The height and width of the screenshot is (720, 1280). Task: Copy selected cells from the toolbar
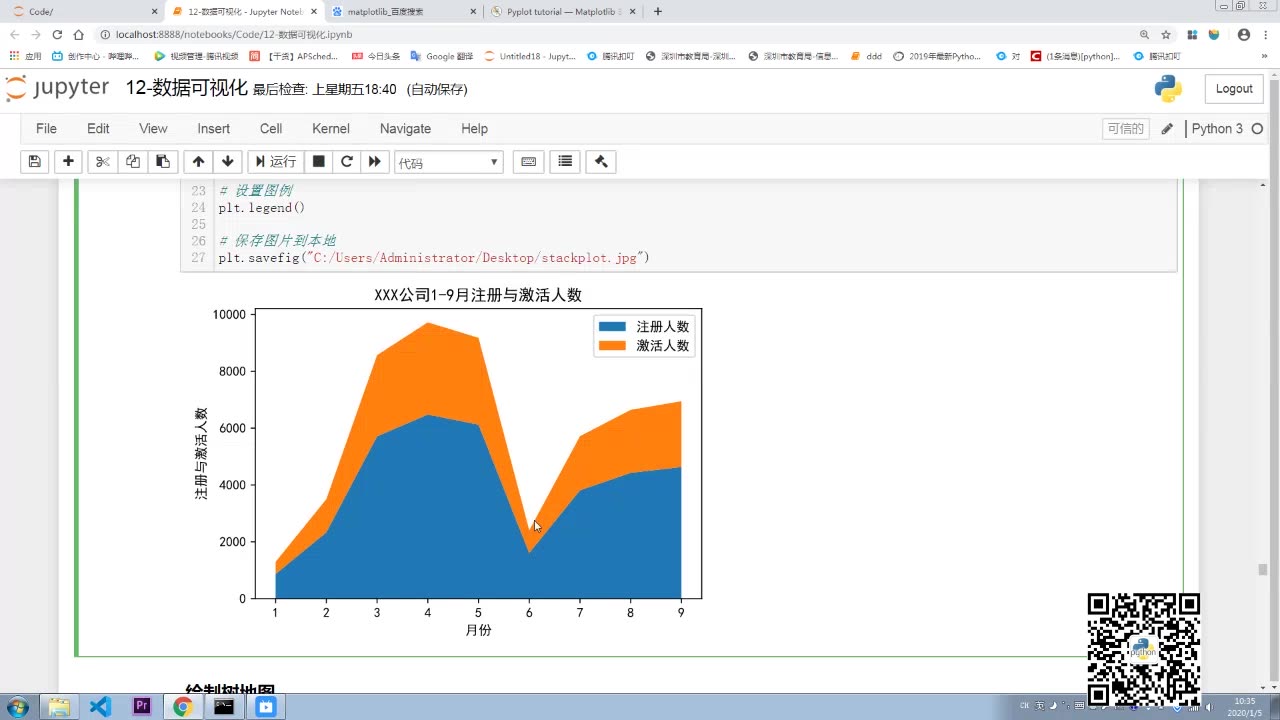click(133, 162)
